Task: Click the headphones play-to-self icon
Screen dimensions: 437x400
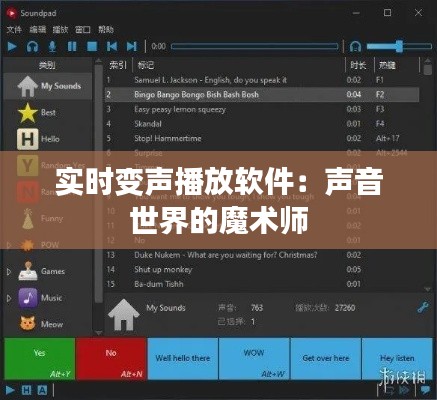Action: 32,46
